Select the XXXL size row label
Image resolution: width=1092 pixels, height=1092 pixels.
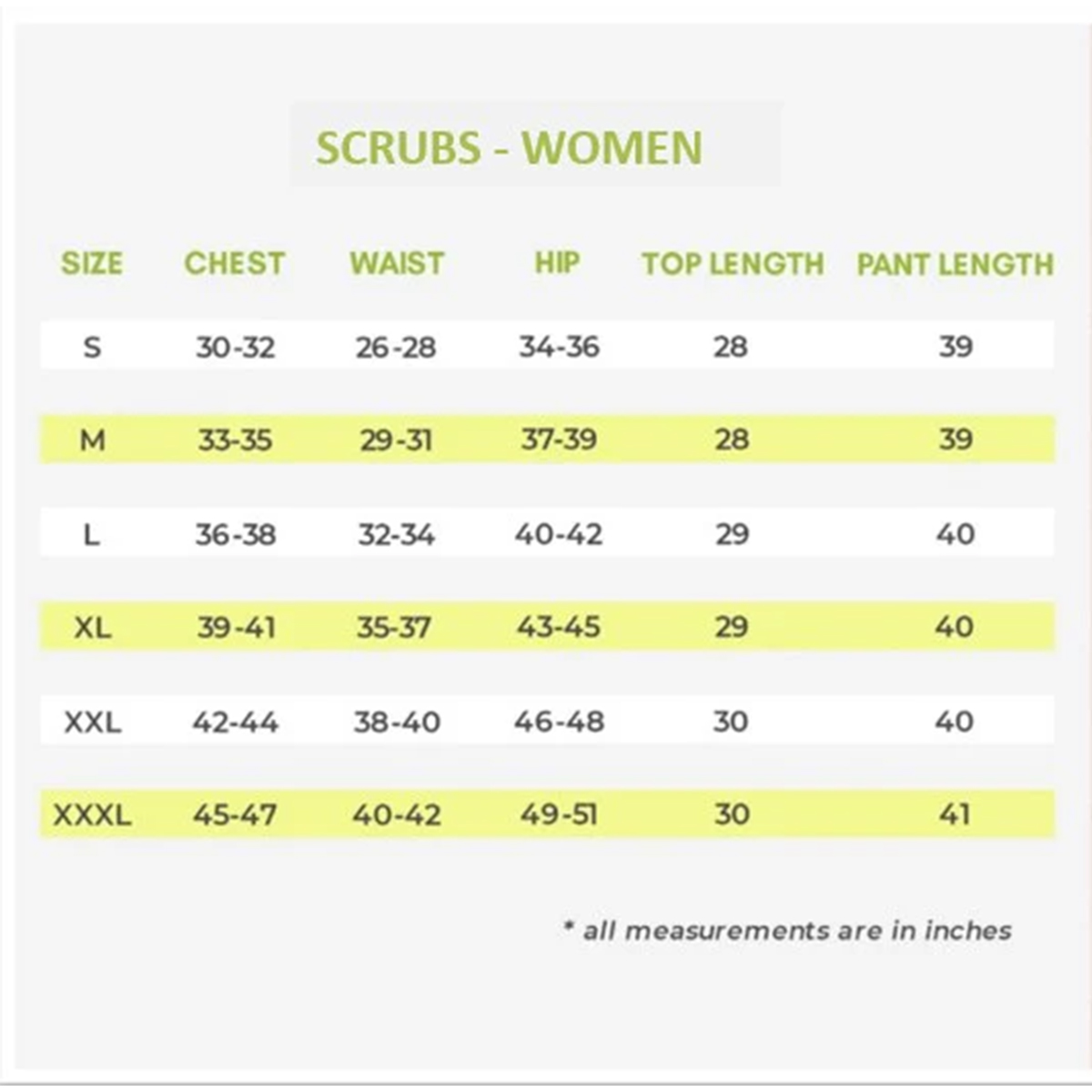pos(92,814)
